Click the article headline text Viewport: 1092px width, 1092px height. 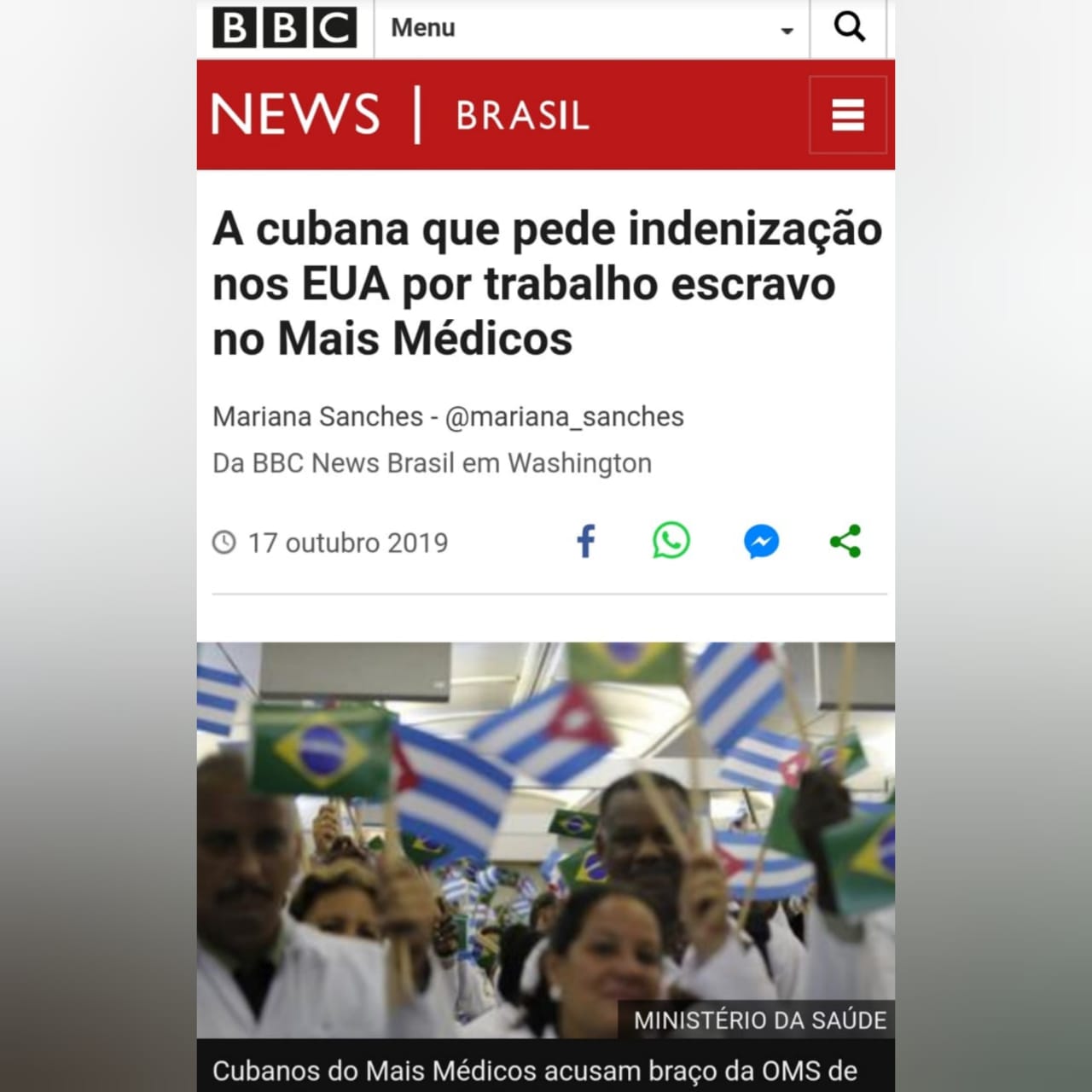click(547, 284)
